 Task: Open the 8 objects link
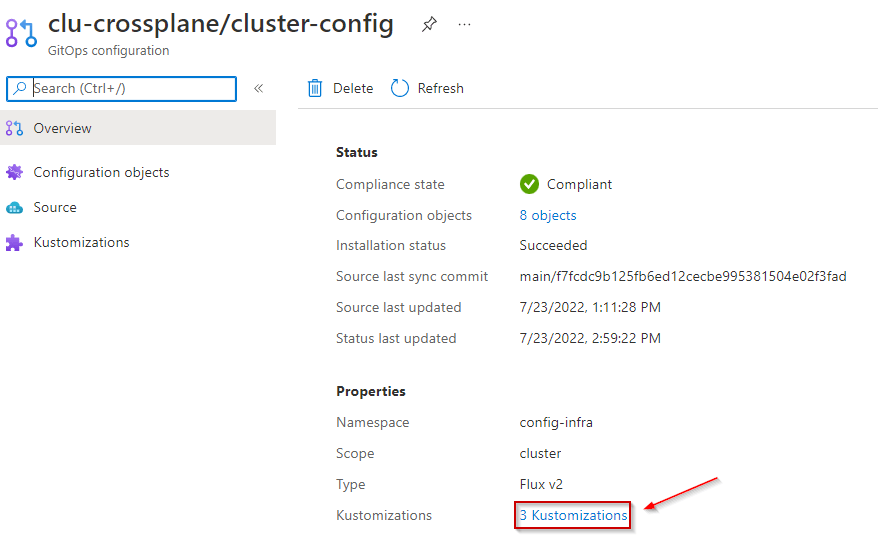pos(548,215)
